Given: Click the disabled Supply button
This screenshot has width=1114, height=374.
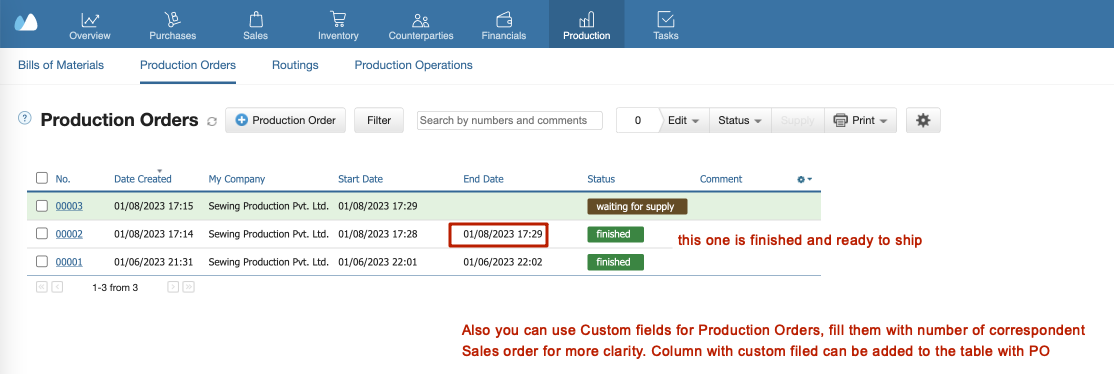Looking at the screenshot, I should pos(797,120).
